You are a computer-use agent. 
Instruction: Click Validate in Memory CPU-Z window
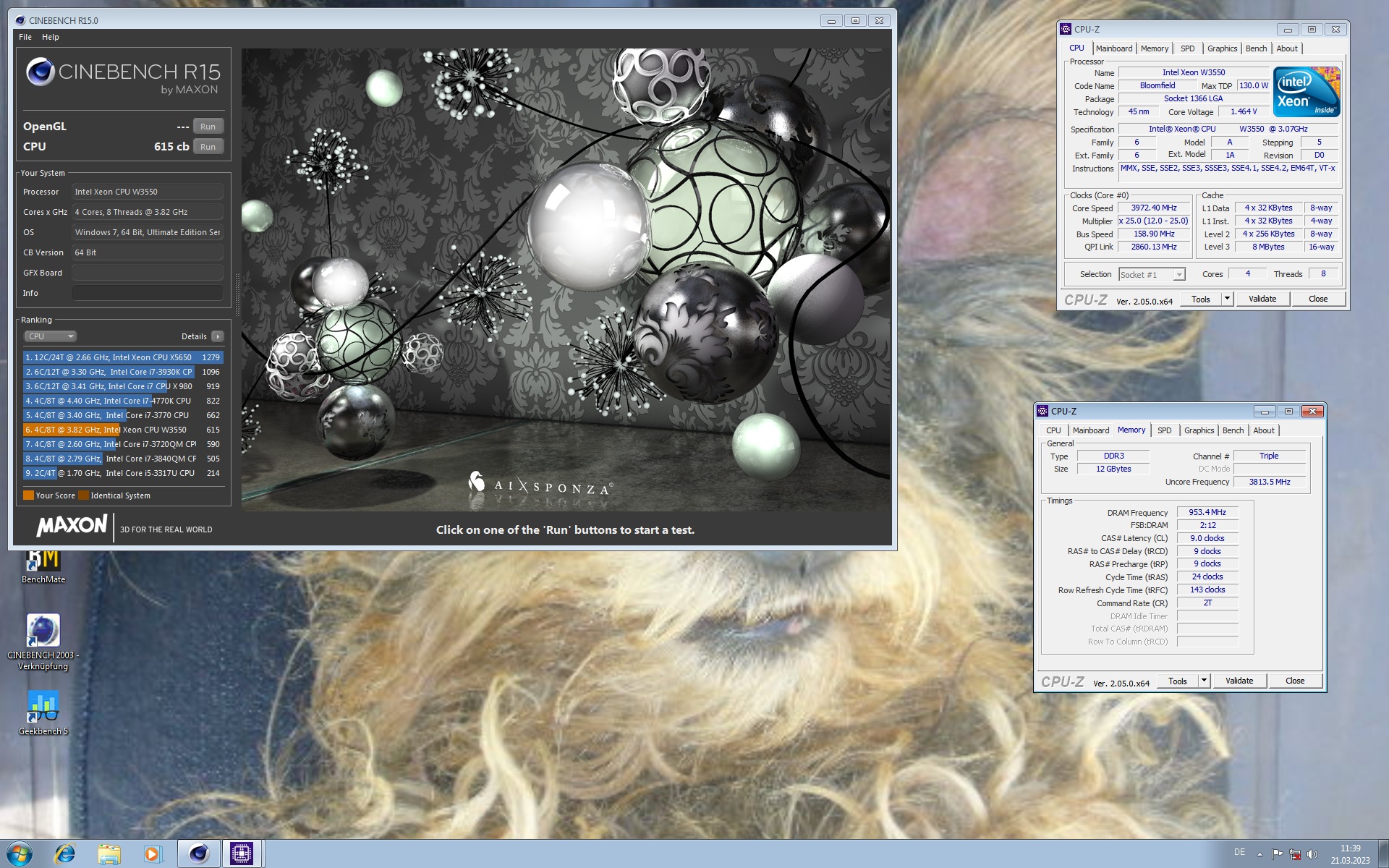tap(1239, 681)
